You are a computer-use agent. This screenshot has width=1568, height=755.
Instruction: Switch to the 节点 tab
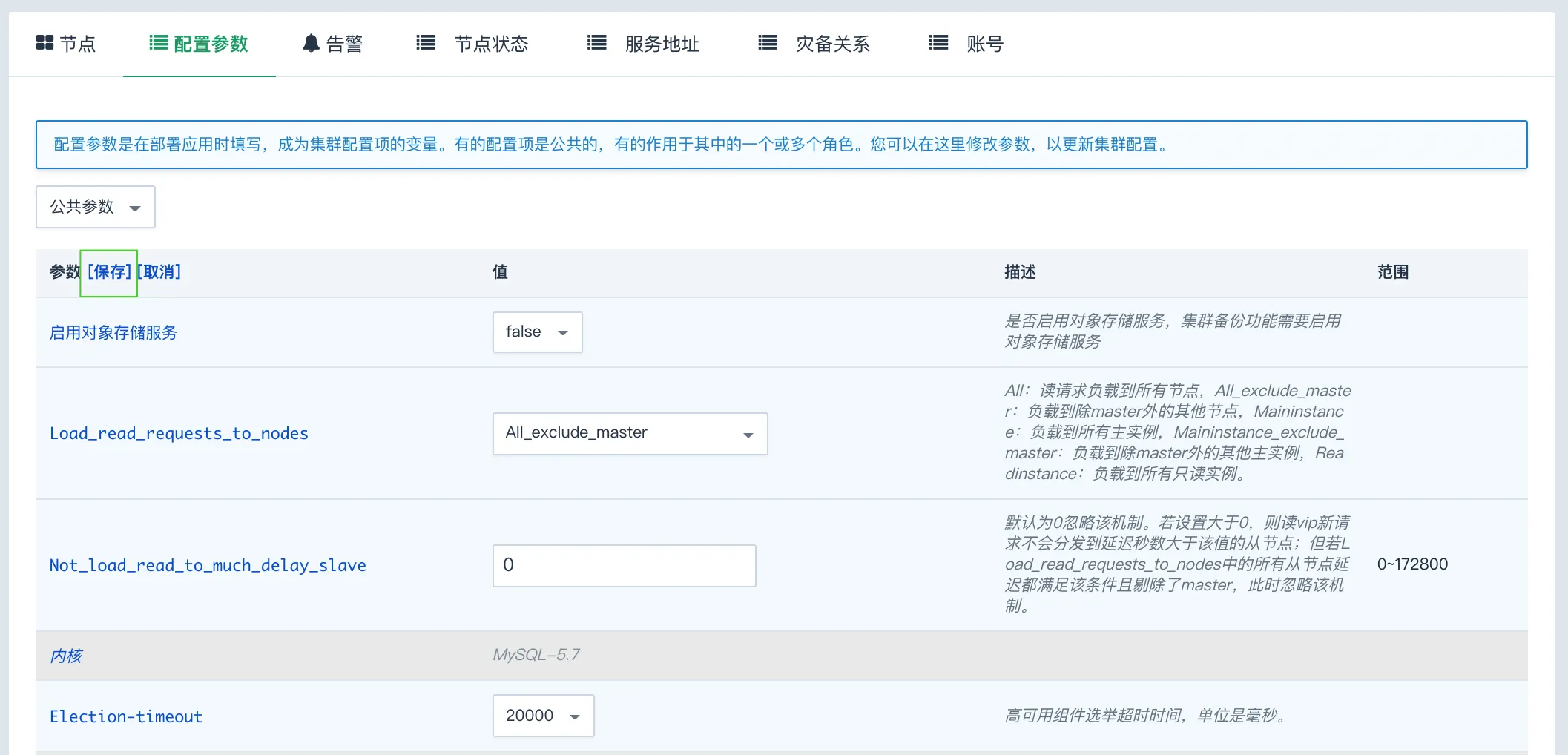pyautogui.click(x=79, y=44)
